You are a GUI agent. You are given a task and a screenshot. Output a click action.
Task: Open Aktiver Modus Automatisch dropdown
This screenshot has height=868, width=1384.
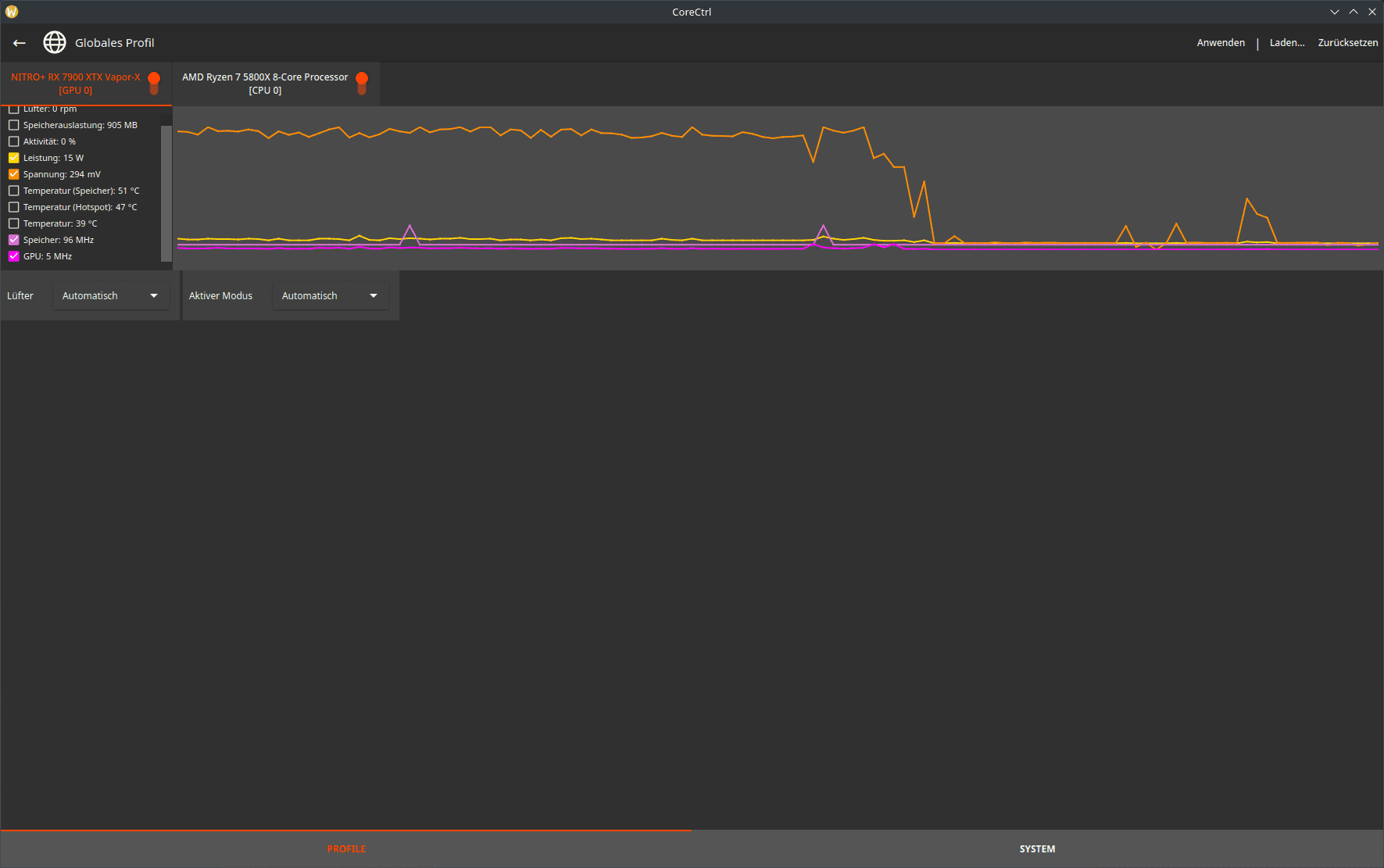pos(331,296)
